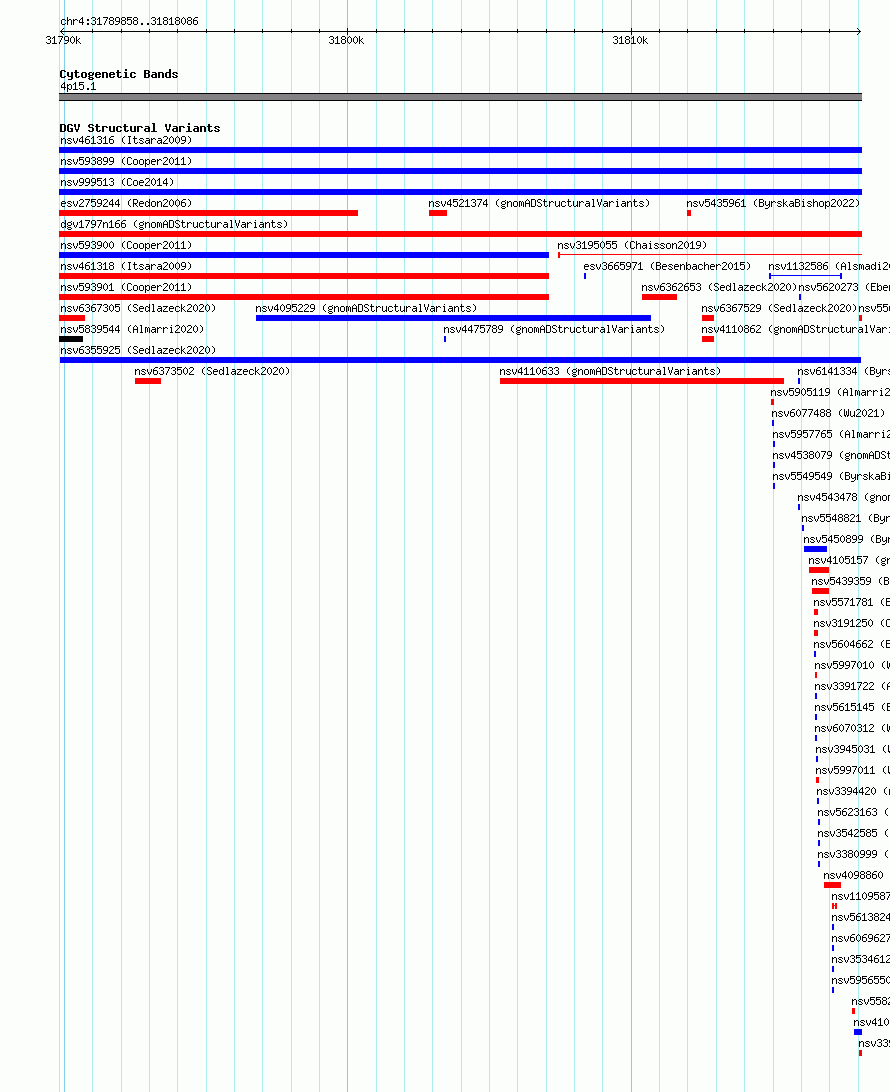This screenshot has height=1092, width=890.
Task: Click the nsv461316 (Itsara2009) blue variant bar
Action: click(460, 150)
